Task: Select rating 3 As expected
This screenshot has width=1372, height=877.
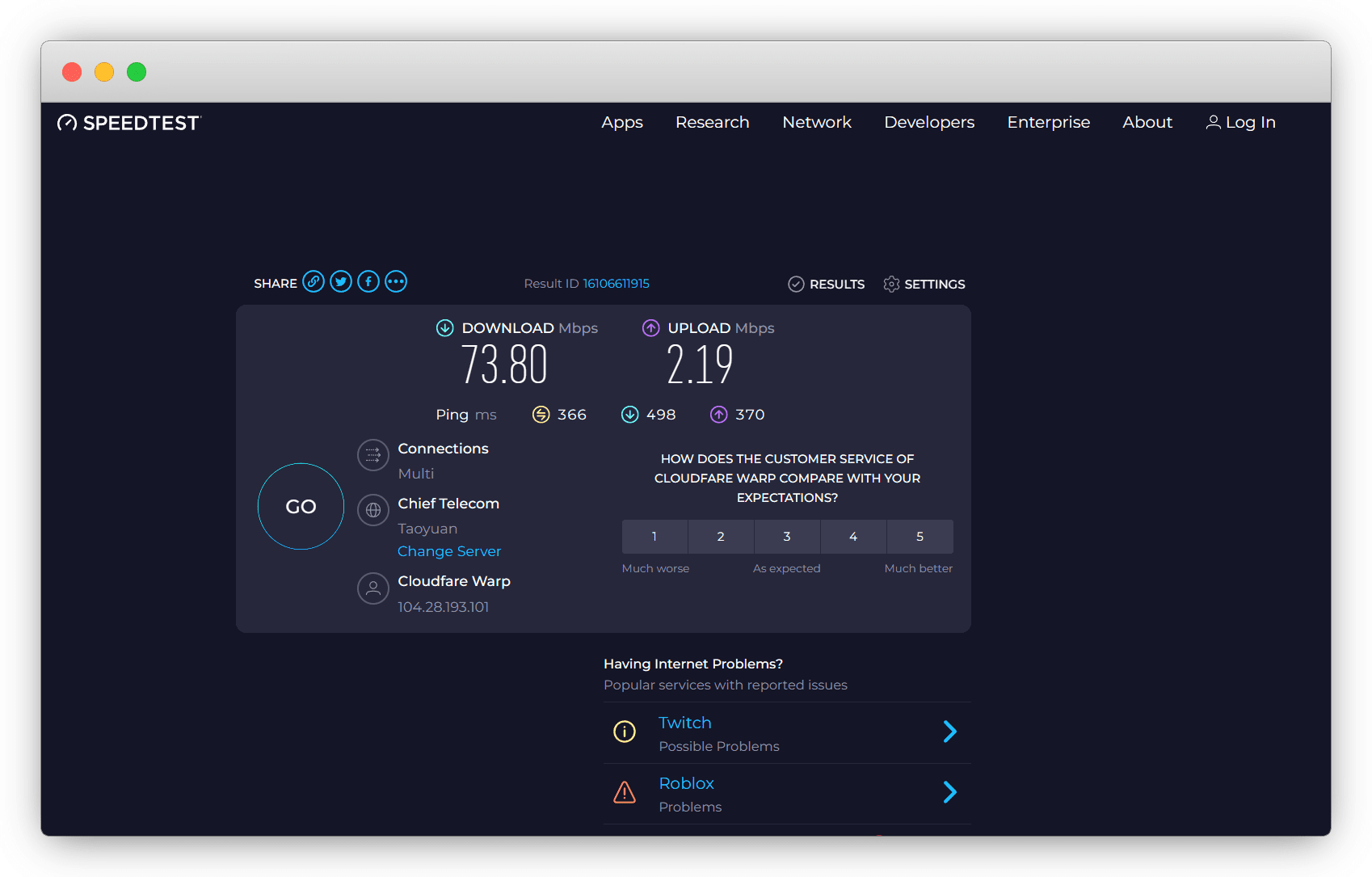Action: tap(787, 537)
